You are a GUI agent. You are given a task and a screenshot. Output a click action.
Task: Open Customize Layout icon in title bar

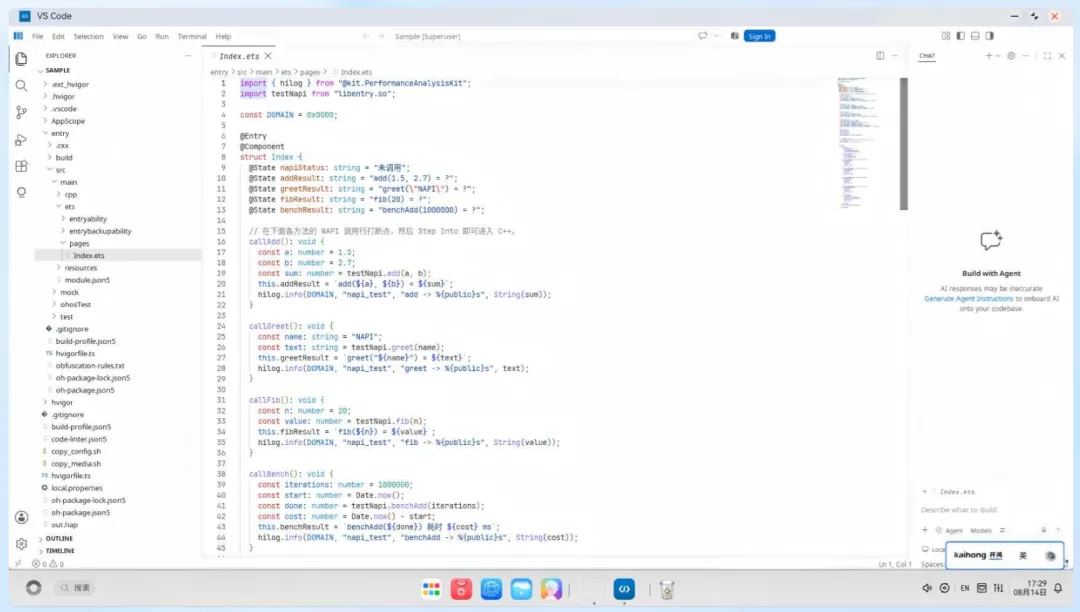click(x=946, y=36)
